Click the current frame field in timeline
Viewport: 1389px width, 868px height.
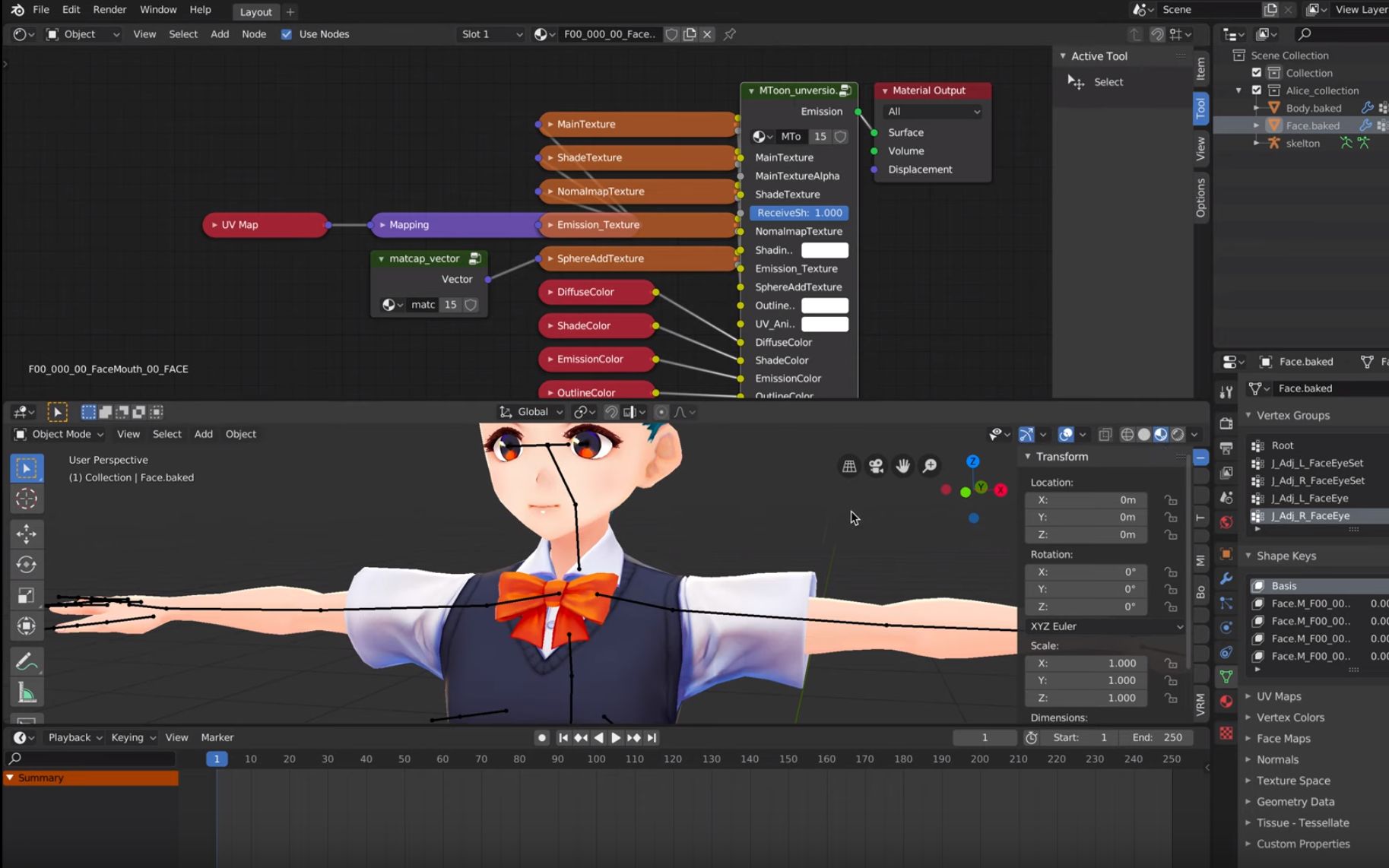point(985,738)
